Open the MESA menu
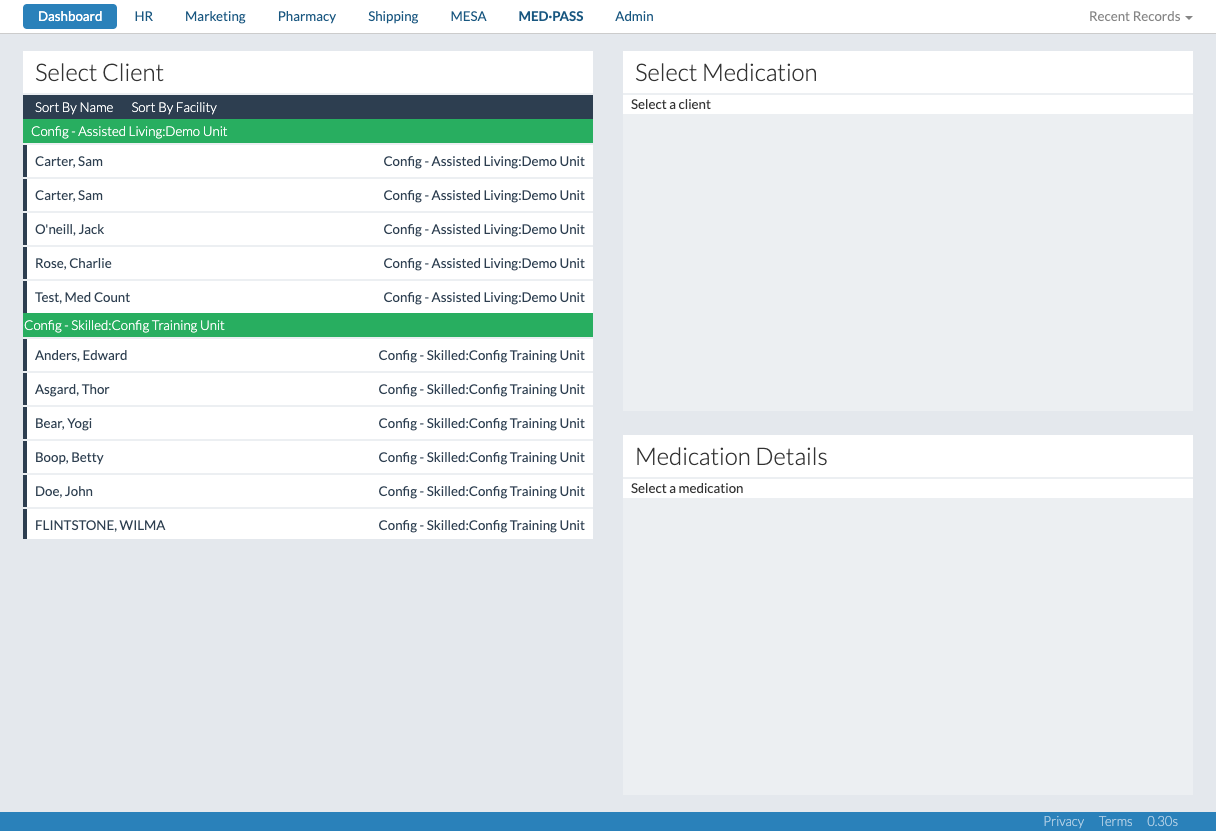Screen dimensions: 1216x831 [468, 17]
